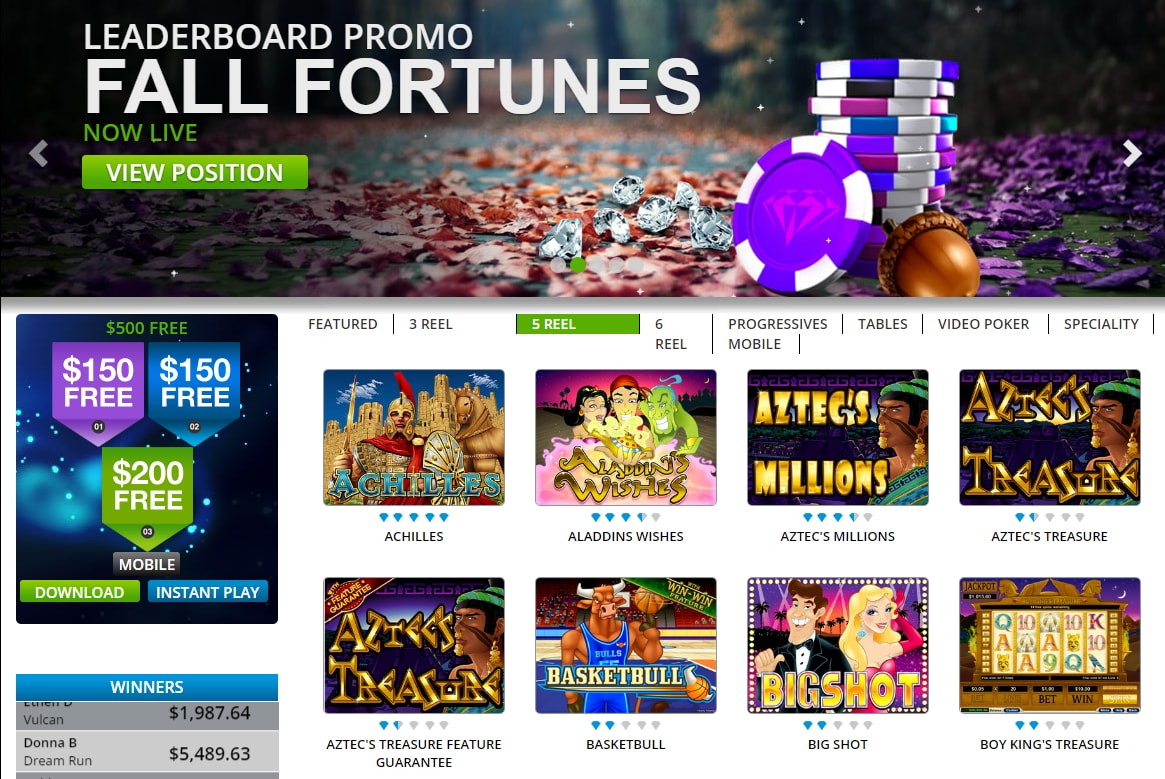
Task: Click the $150 Free purple bonus badge
Action: click(x=98, y=392)
